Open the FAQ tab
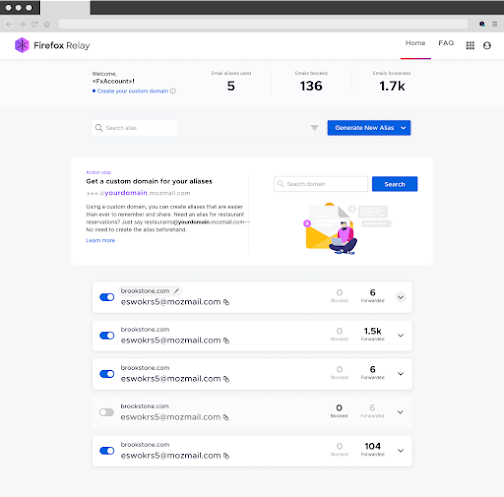504x497 pixels. point(446,43)
